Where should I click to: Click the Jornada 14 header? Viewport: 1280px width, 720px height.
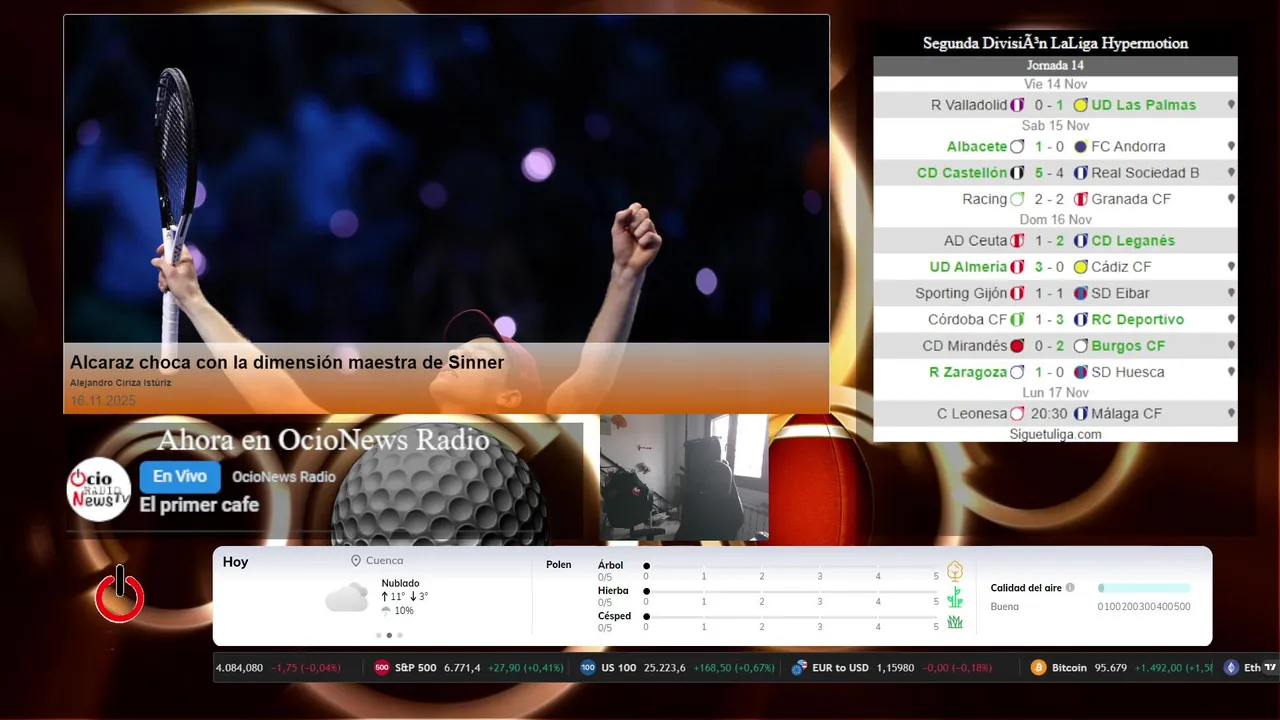(x=1055, y=65)
